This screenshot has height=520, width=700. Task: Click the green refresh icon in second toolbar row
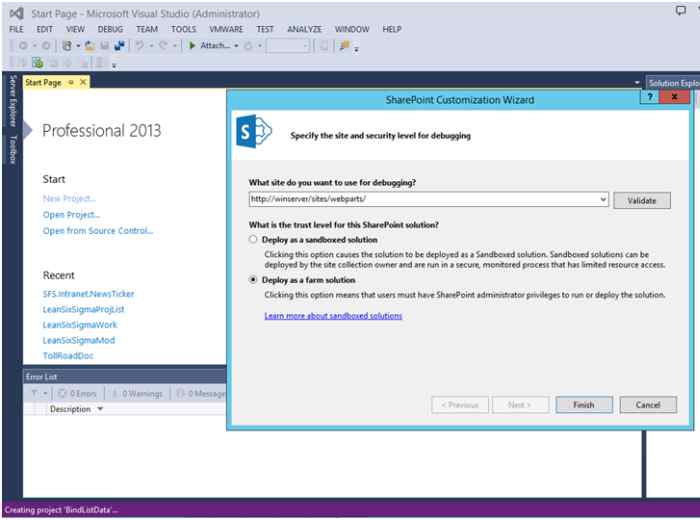pos(38,62)
